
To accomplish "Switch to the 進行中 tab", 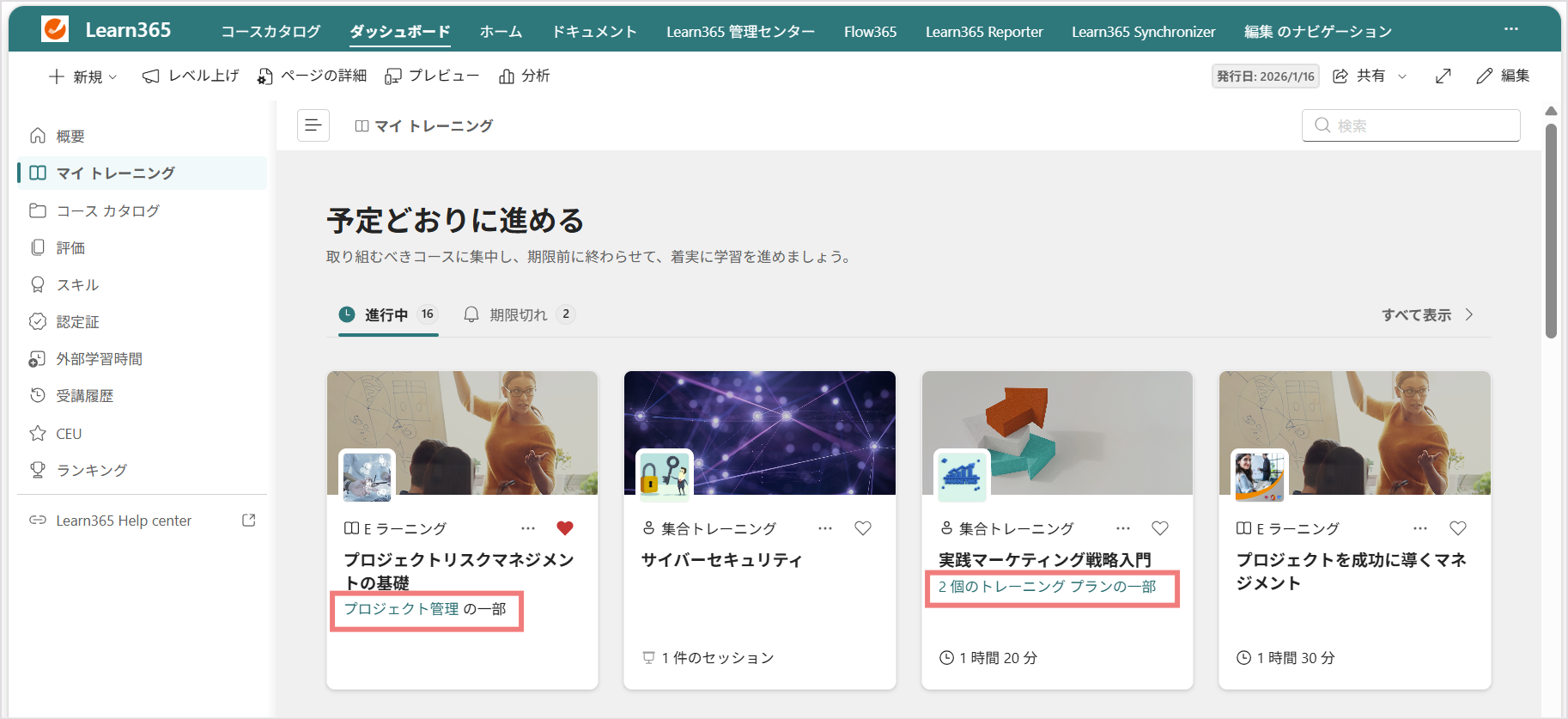I will (388, 314).
